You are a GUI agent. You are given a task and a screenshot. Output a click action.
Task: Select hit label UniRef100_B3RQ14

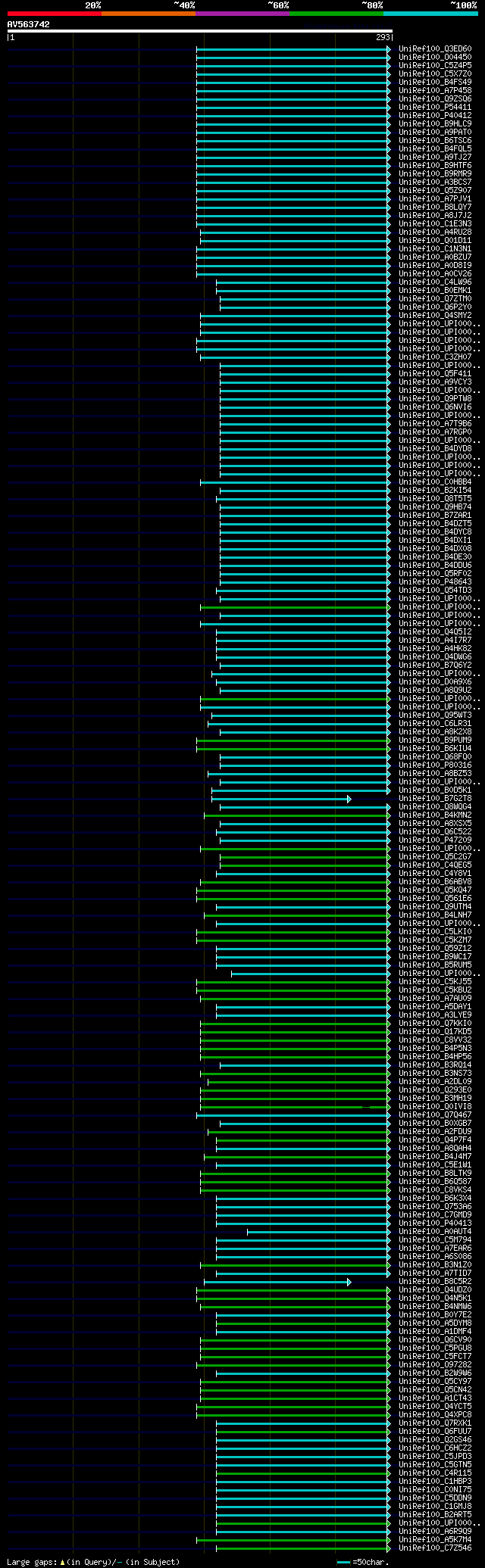click(435, 1065)
